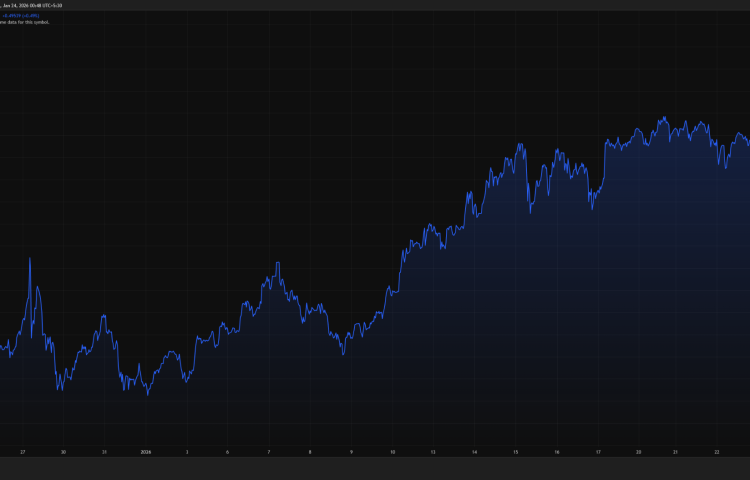Click the date and UTC timestamp in top bar

pos(32,5)
